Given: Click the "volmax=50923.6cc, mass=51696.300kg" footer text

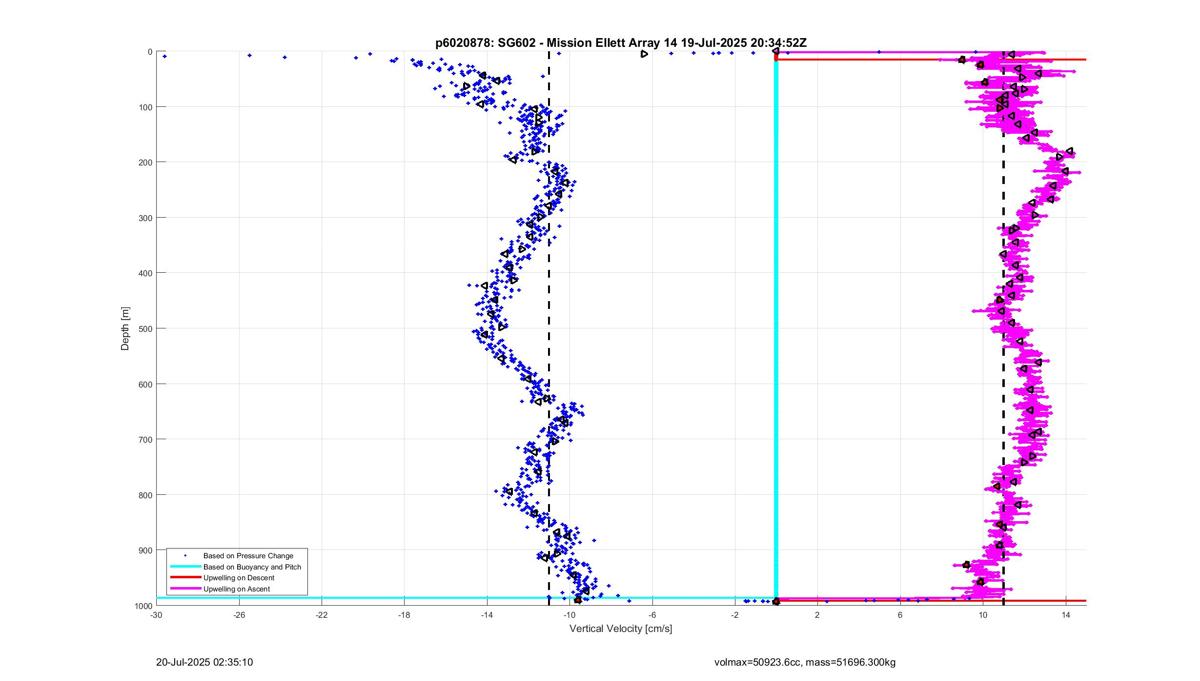Looking at the screenshot, I should click(x=805, y=662).
